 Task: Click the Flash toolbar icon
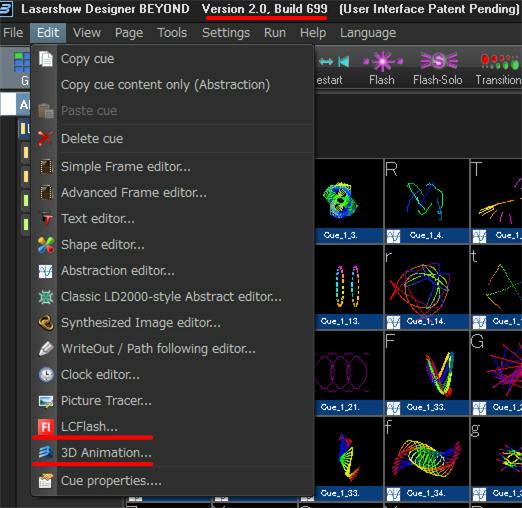point(382,61)
